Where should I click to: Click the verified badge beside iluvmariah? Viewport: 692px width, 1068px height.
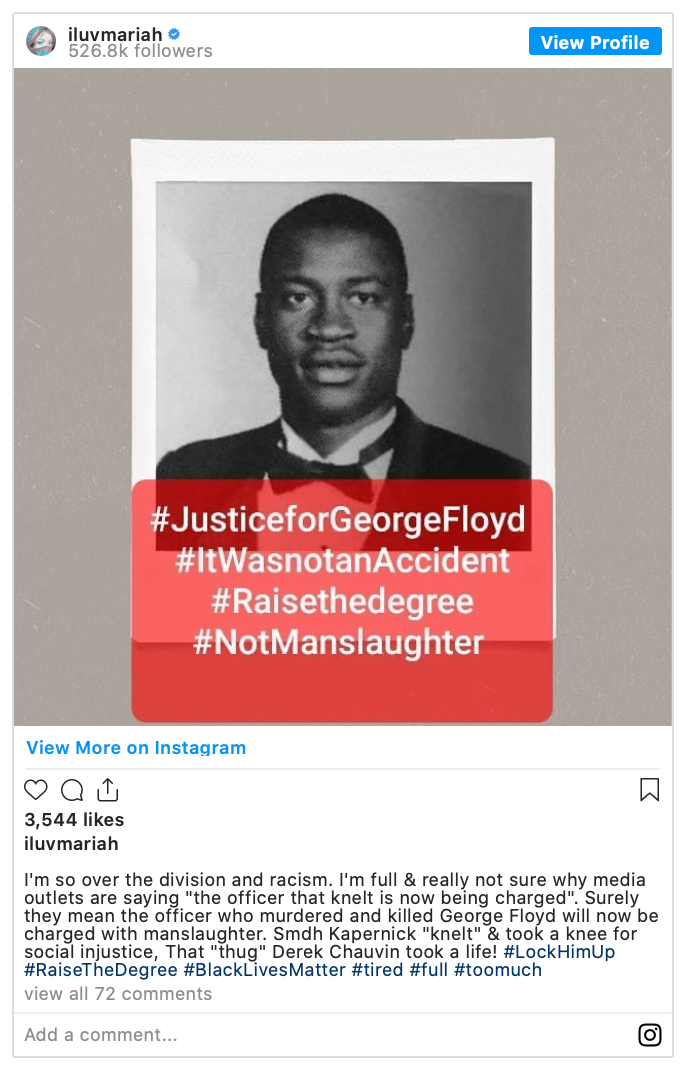(174, 34)
